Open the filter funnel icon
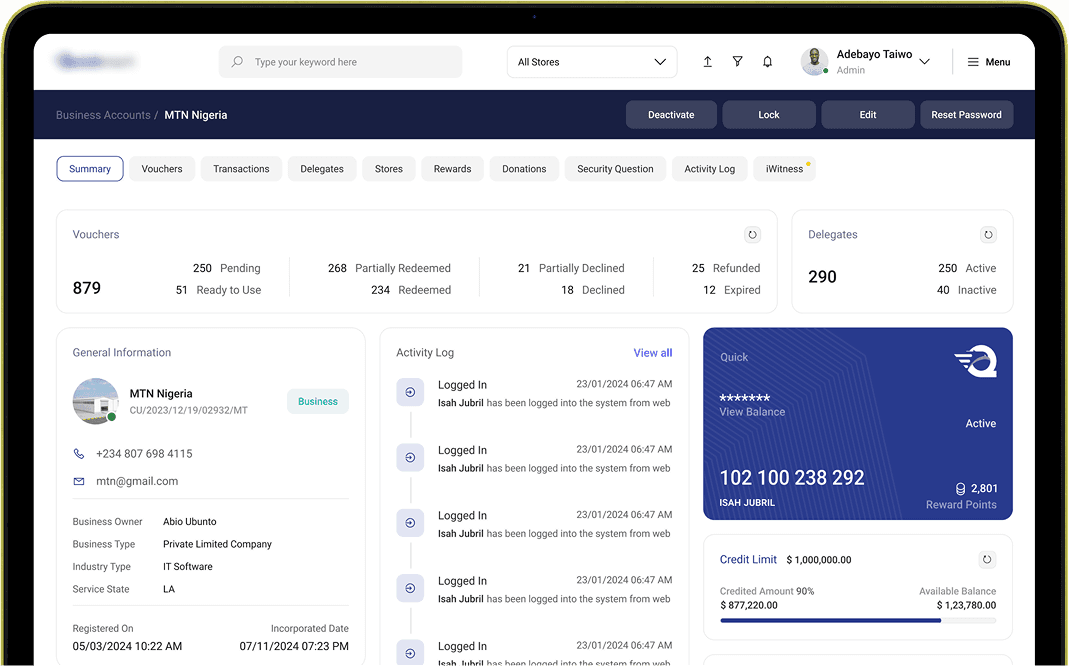This screenshot has width=1069, height=666. point(738,62)
